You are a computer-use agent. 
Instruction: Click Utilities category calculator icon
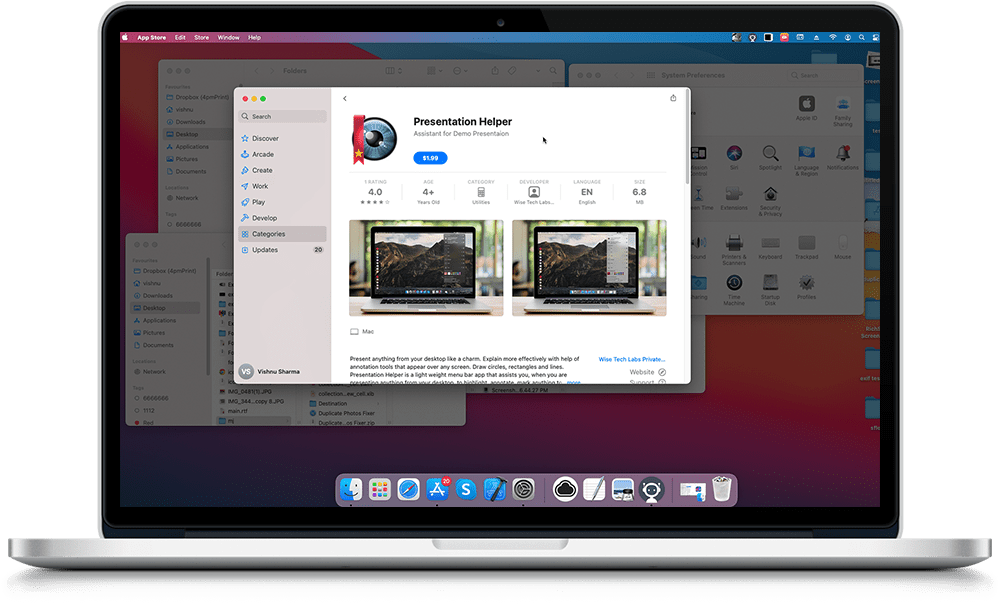tap(481, 192)
